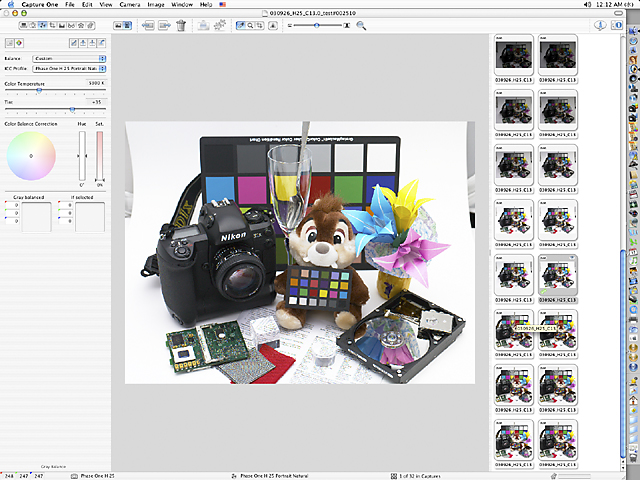Open the batch process gears icon
Viewport: 640px width, 480px height.
tap(220, 25)
